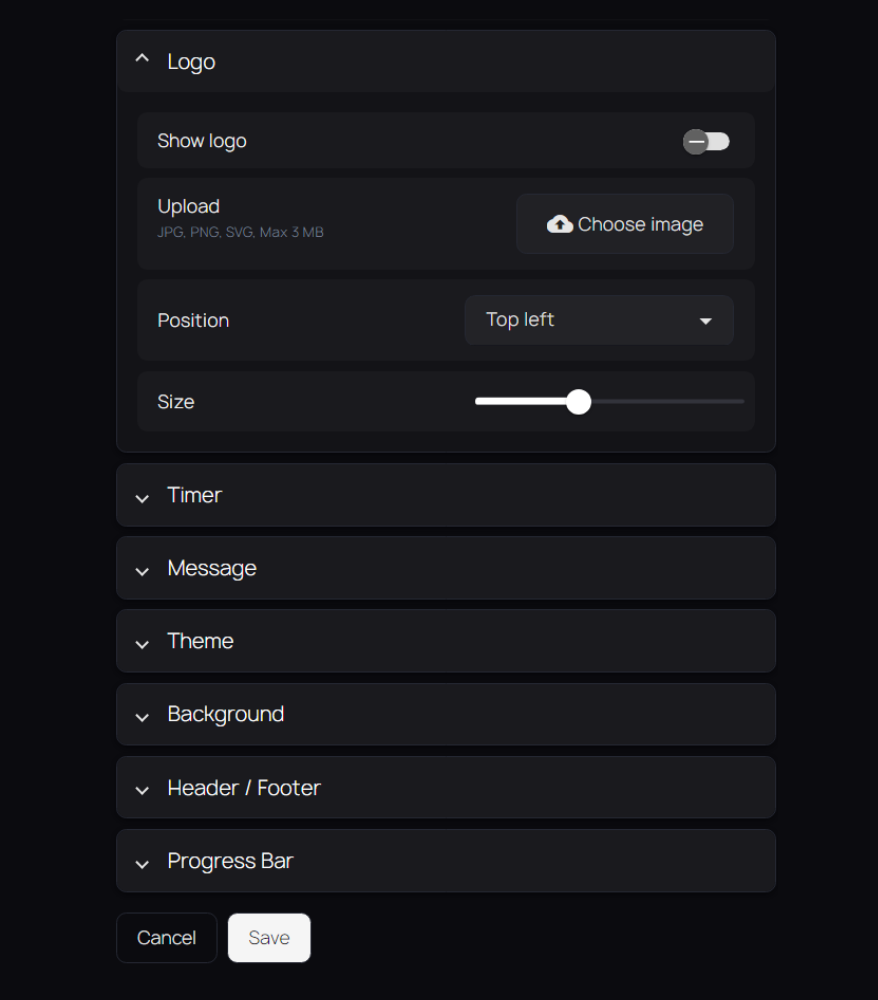The height and width of the screenshot is (1000, 878).
Task: Click the chevron icon next to Timer
Action: click(x=142, y=497)
